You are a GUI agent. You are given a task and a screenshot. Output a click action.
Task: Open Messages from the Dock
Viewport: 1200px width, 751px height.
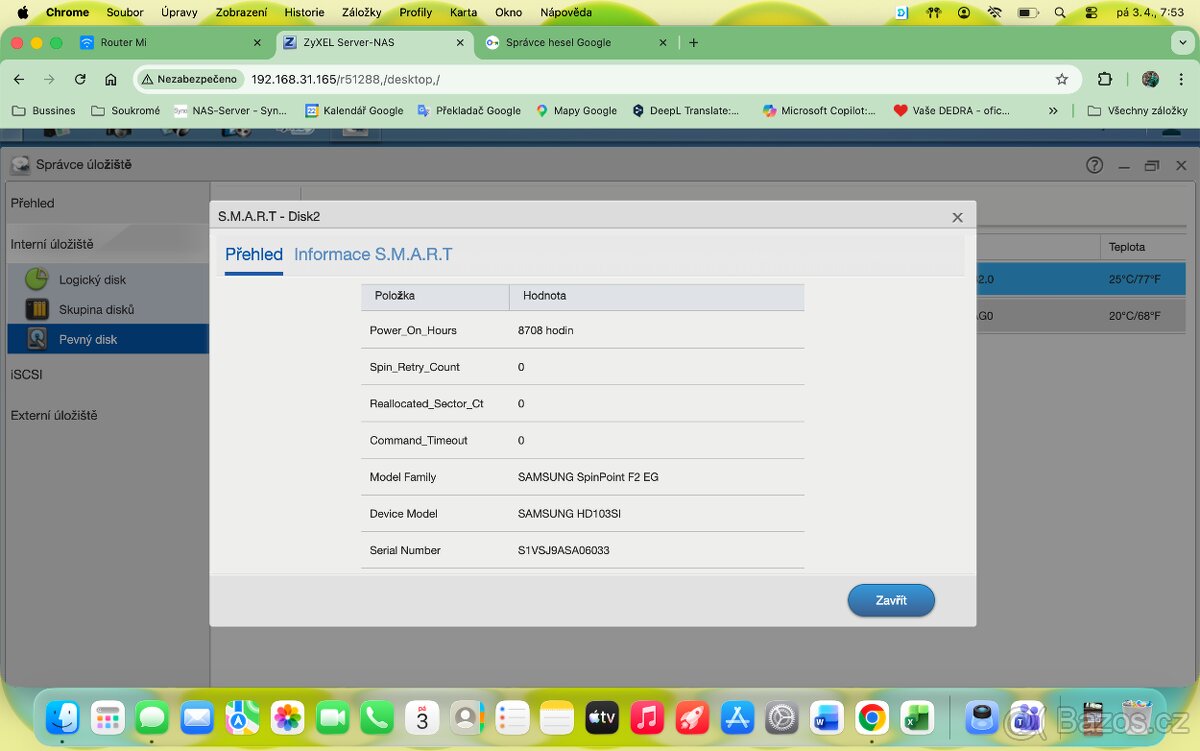pyautogui.click(x=152, y=717)
